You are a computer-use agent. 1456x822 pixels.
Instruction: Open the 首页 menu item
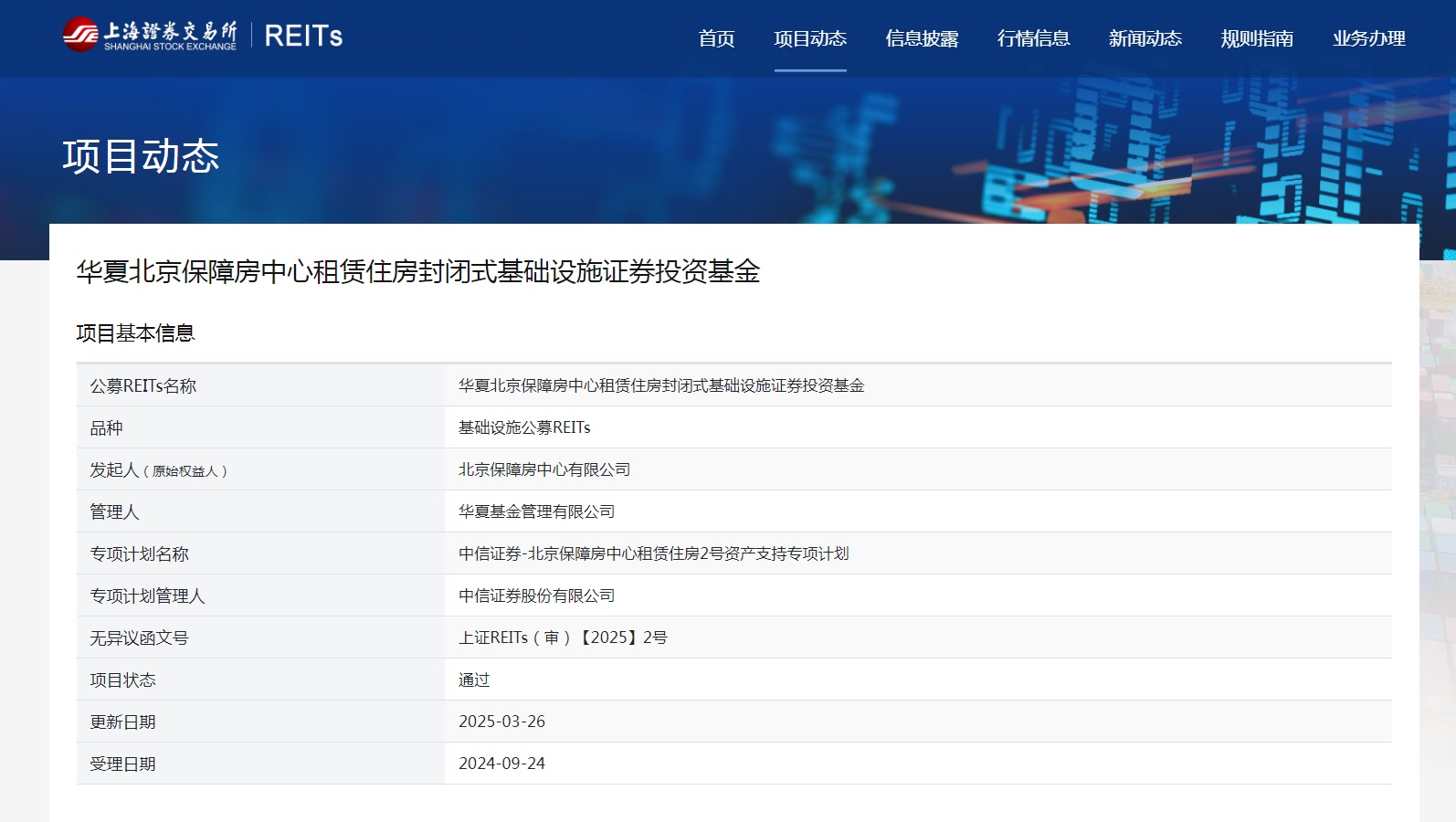[x=716, y=38]
